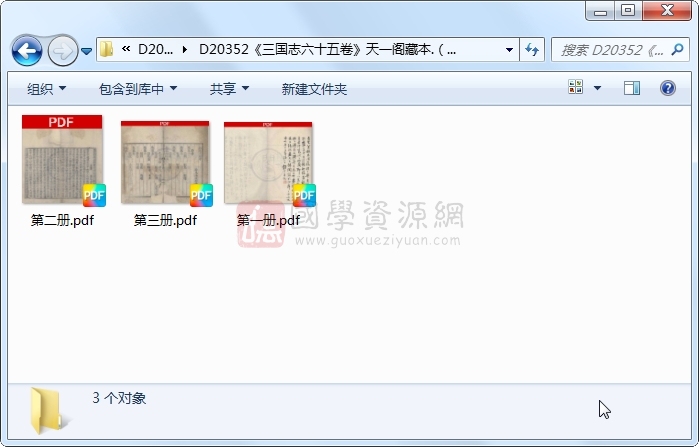The width and height of the screenshot is (699, 447).
Task: Select 第二册.pdf thumbnail
Action: pos(62,160)
